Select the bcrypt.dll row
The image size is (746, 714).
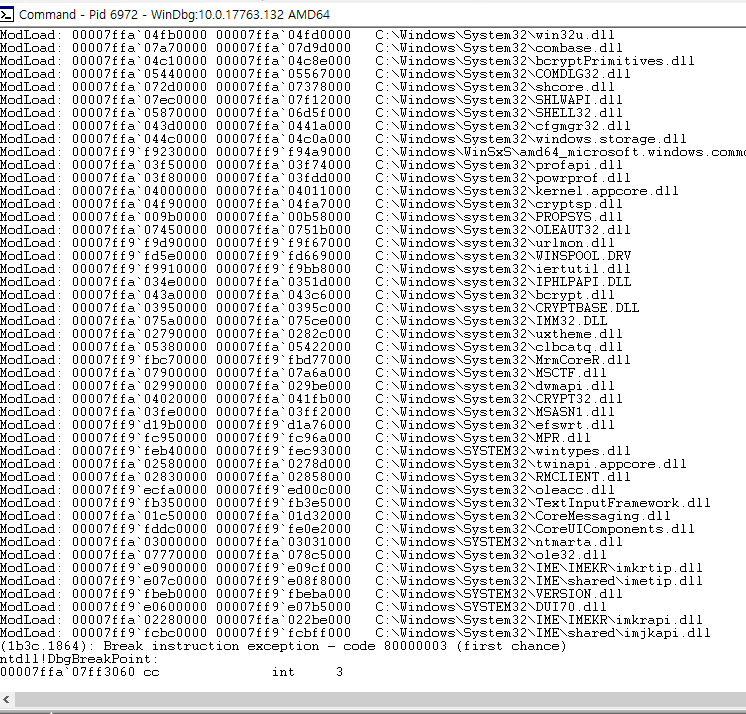click(x=307, y=295)
